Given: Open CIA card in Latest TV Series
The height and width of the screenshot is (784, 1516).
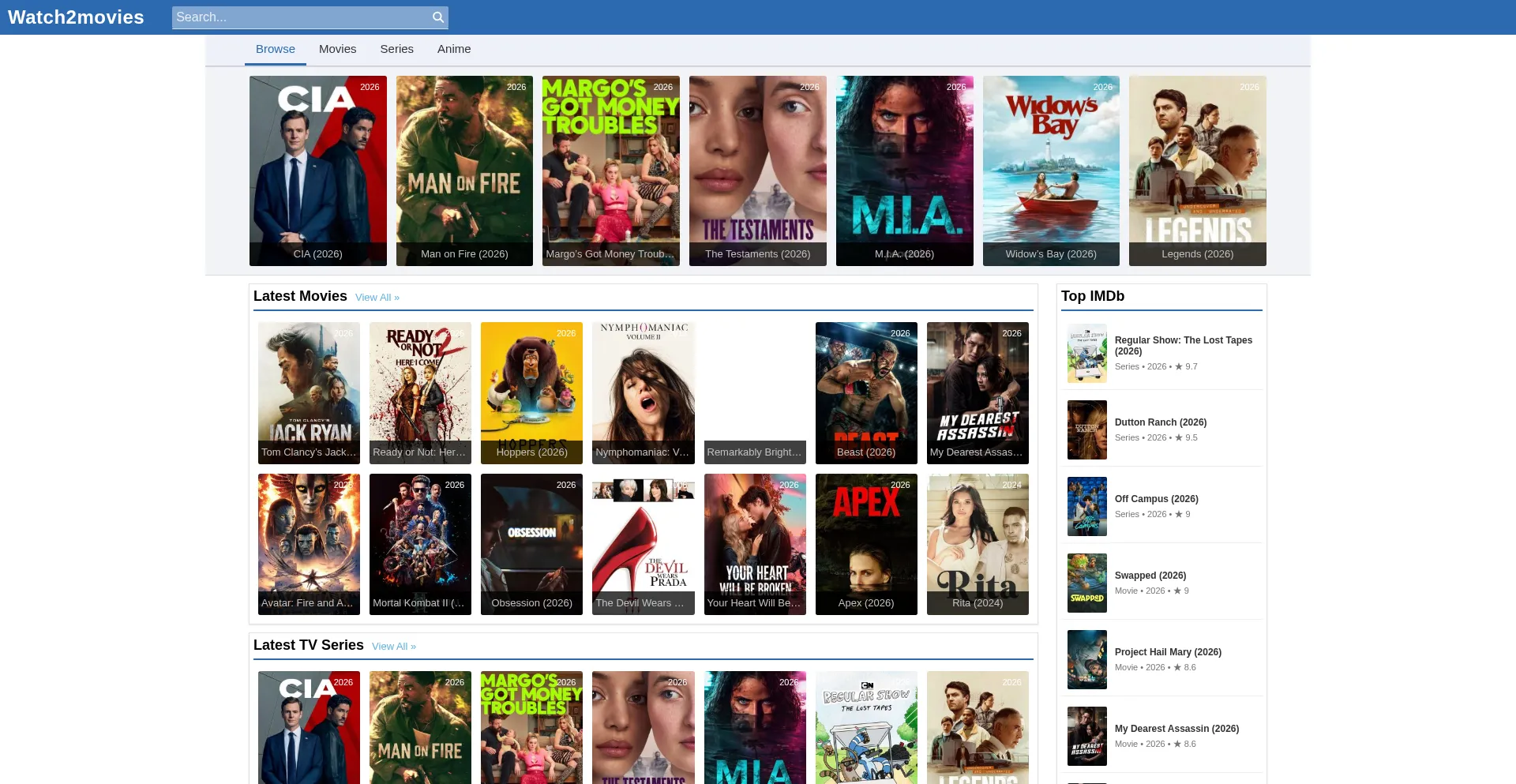Looking at the screenshot, I should click(309, 727).
